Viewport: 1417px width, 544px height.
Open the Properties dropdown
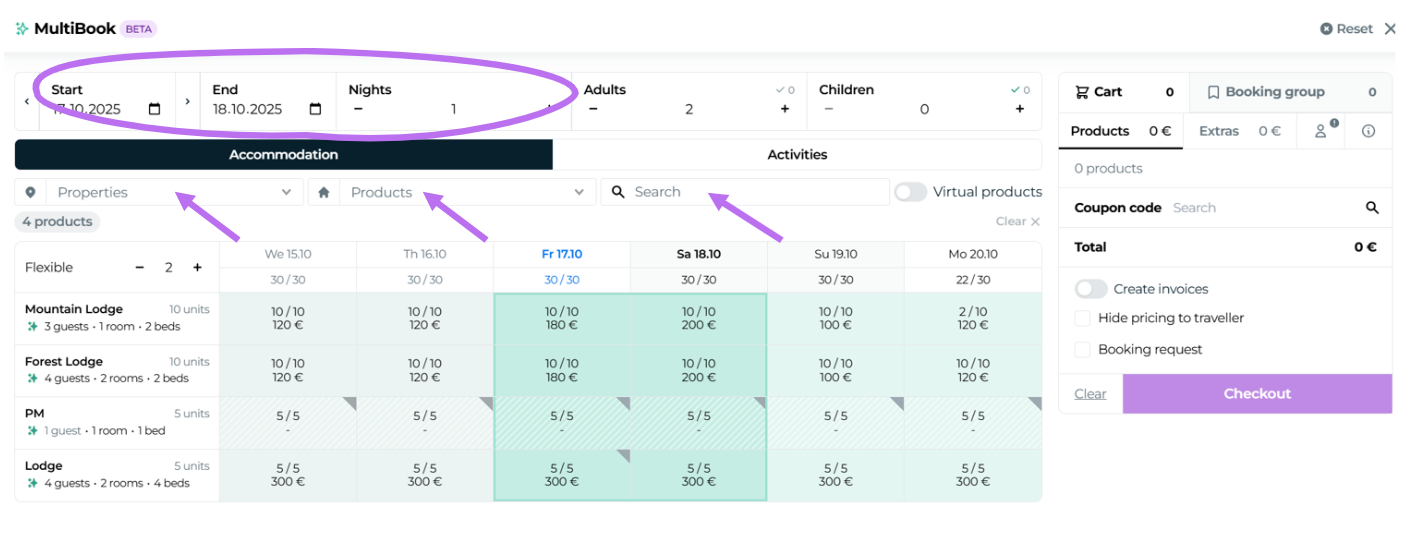(x=172, y=192)
